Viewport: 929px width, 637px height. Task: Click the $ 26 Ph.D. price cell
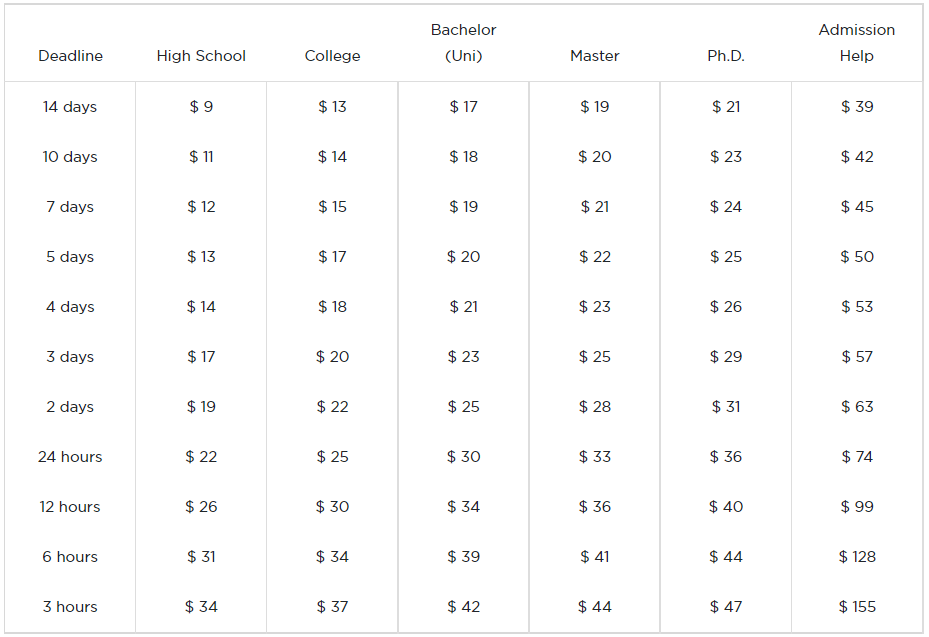pyautogui.click(x=726, y=306)
